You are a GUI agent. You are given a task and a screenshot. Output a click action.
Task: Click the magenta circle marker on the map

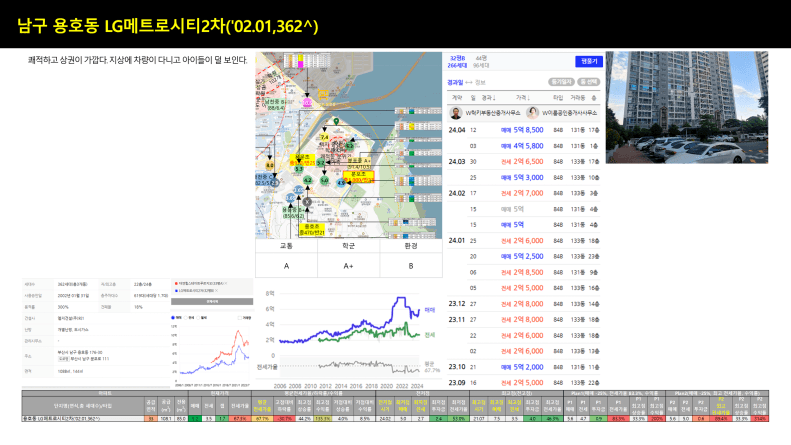pyautogui.click(x=307, y=102)
